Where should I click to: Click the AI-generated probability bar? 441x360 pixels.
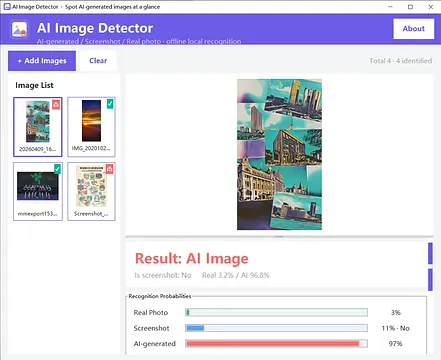click(x=277, y=344)
